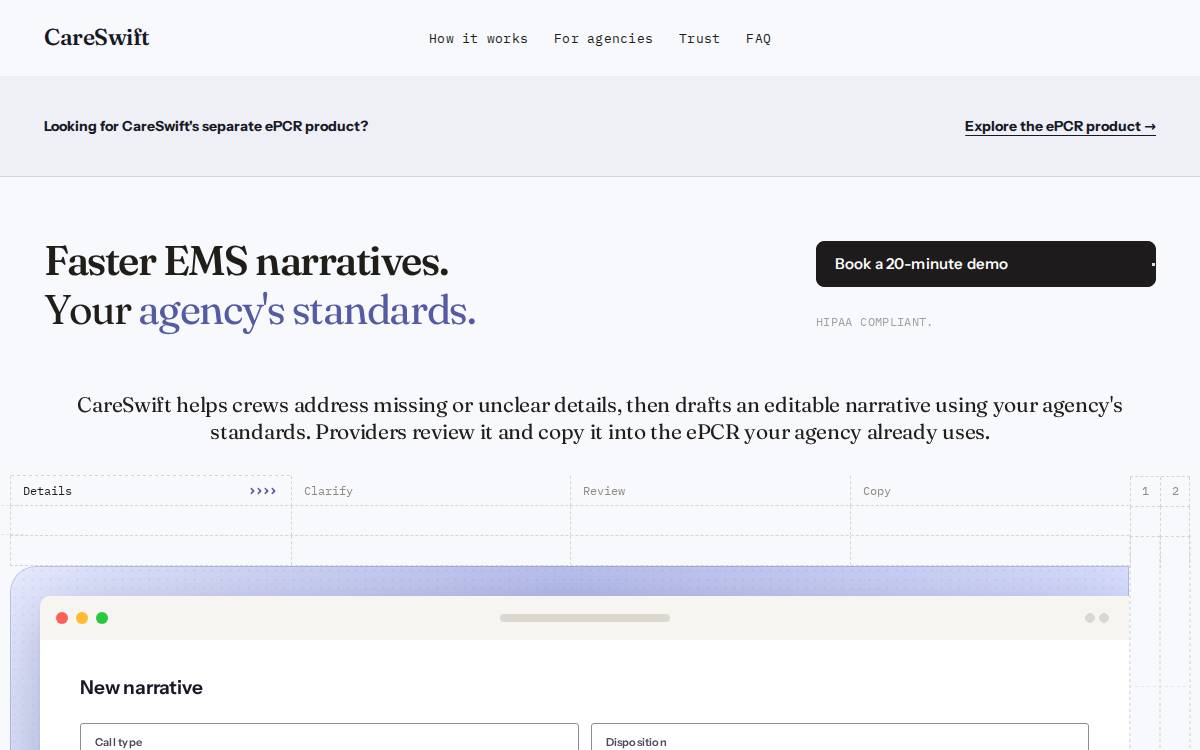
Task: Open the Trust nav link
Action: point(699,39)
